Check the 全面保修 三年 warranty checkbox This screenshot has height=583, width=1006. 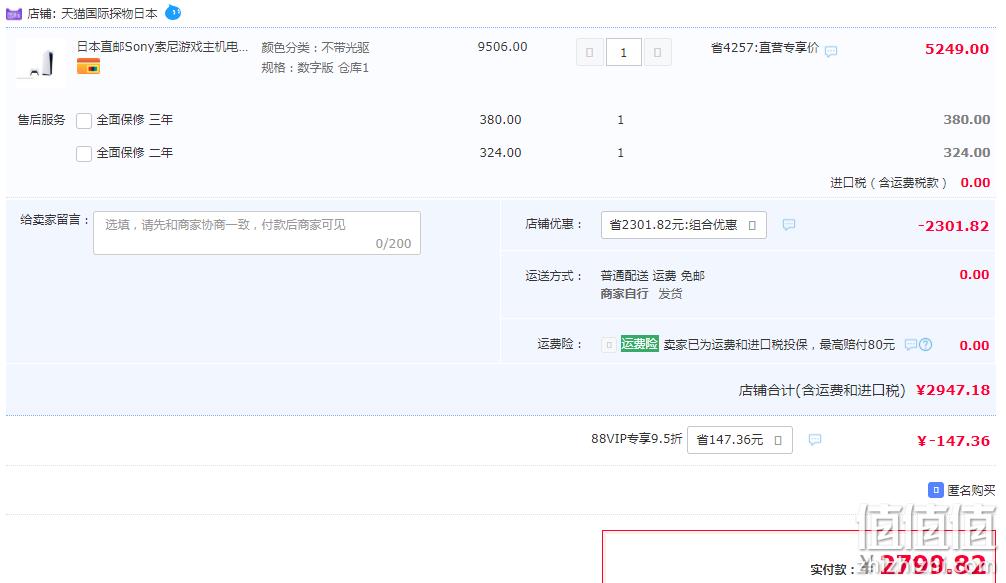click(x=84, y=121)
